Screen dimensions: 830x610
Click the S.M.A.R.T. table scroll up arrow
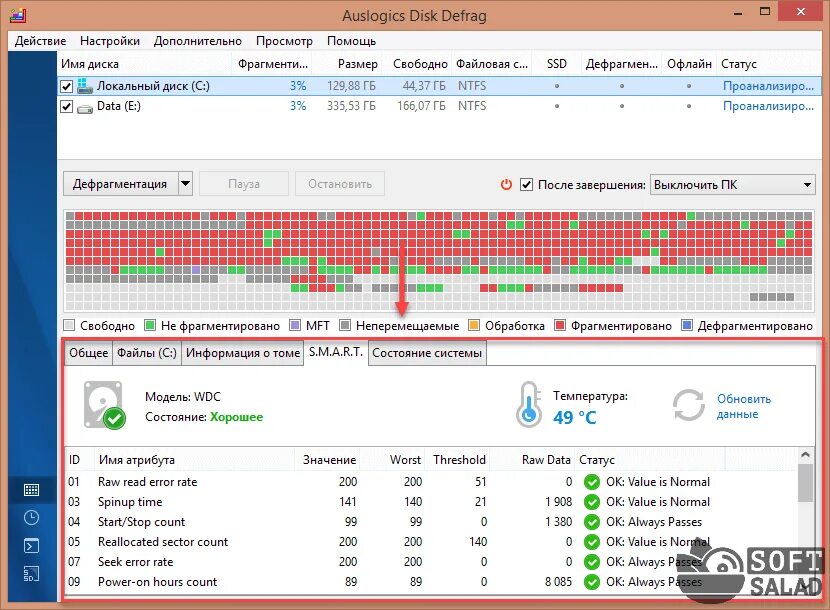805,455
